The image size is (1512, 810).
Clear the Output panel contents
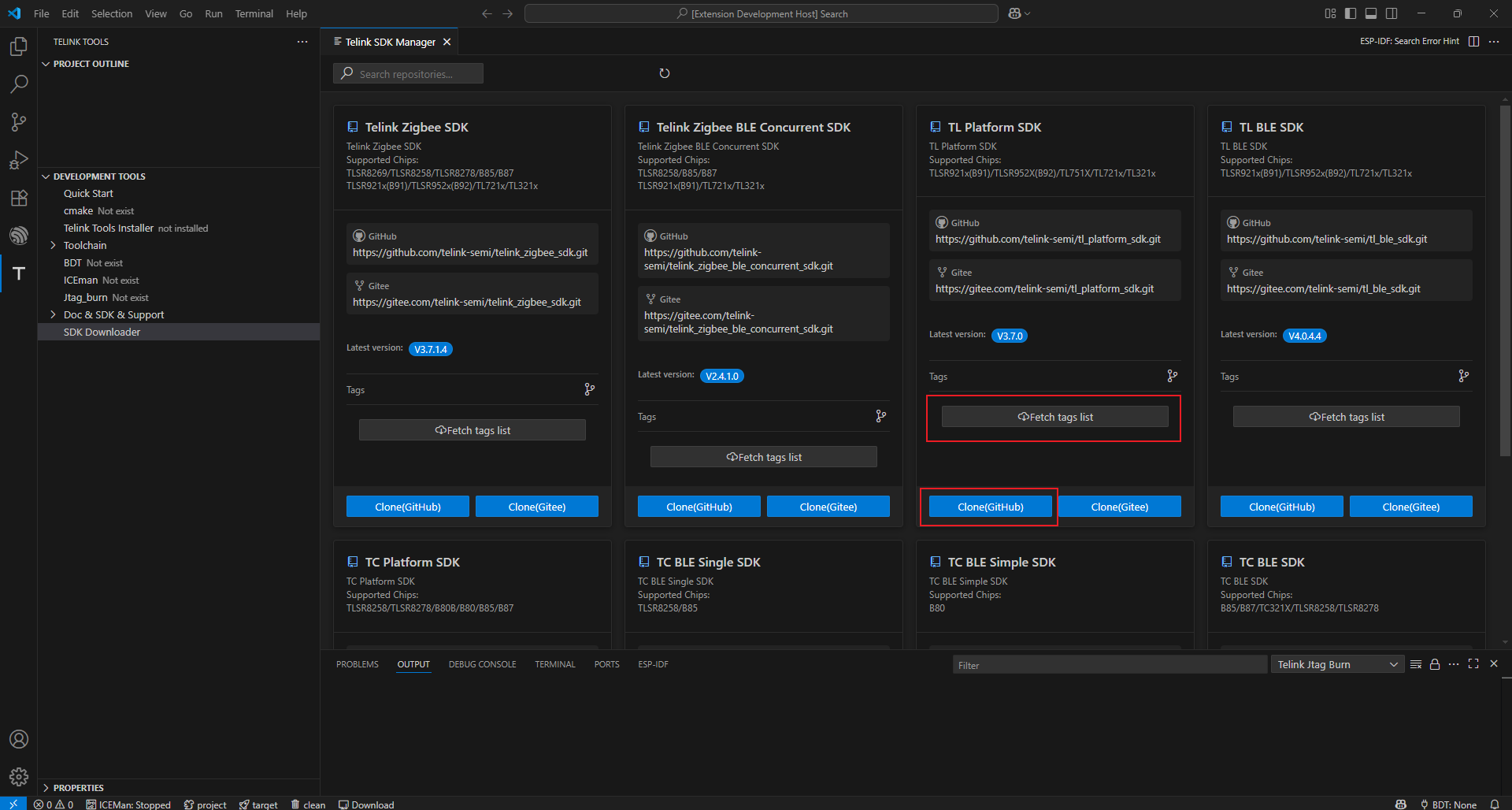[x=1414, y=664]
